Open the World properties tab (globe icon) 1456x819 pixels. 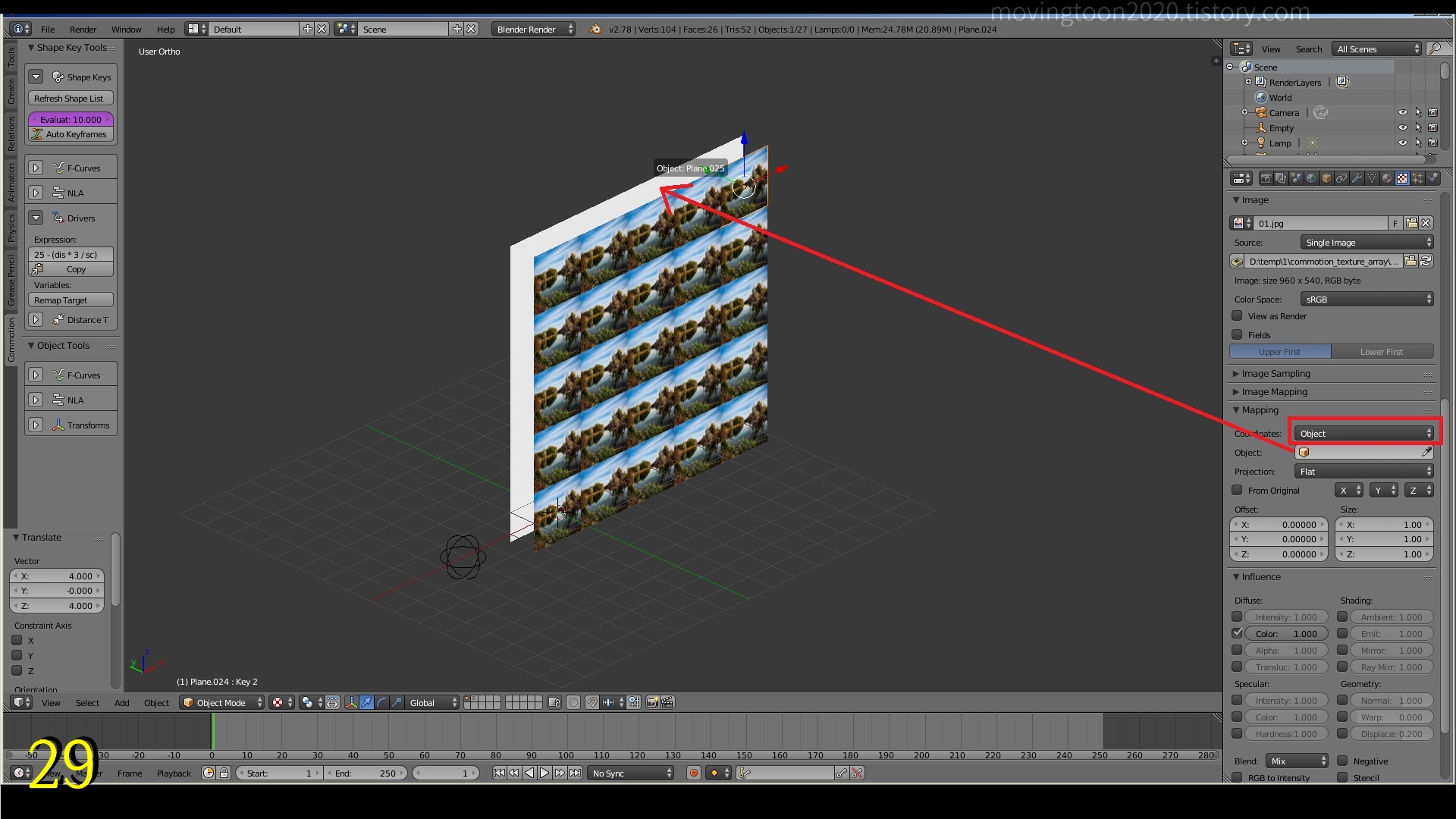pyautogui.click(x=1311, y=178)
